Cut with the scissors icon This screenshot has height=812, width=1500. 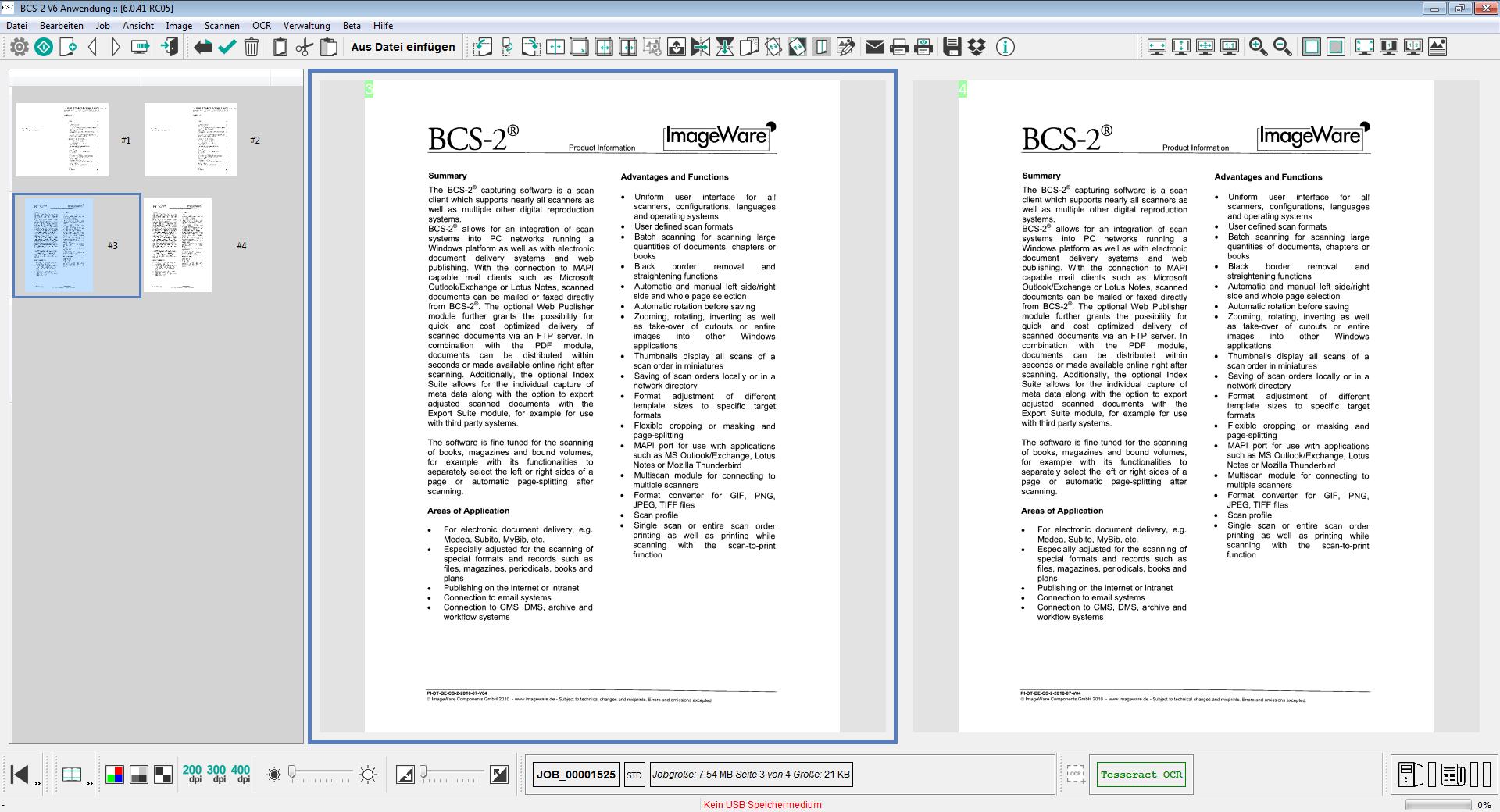tap(305, 47)
